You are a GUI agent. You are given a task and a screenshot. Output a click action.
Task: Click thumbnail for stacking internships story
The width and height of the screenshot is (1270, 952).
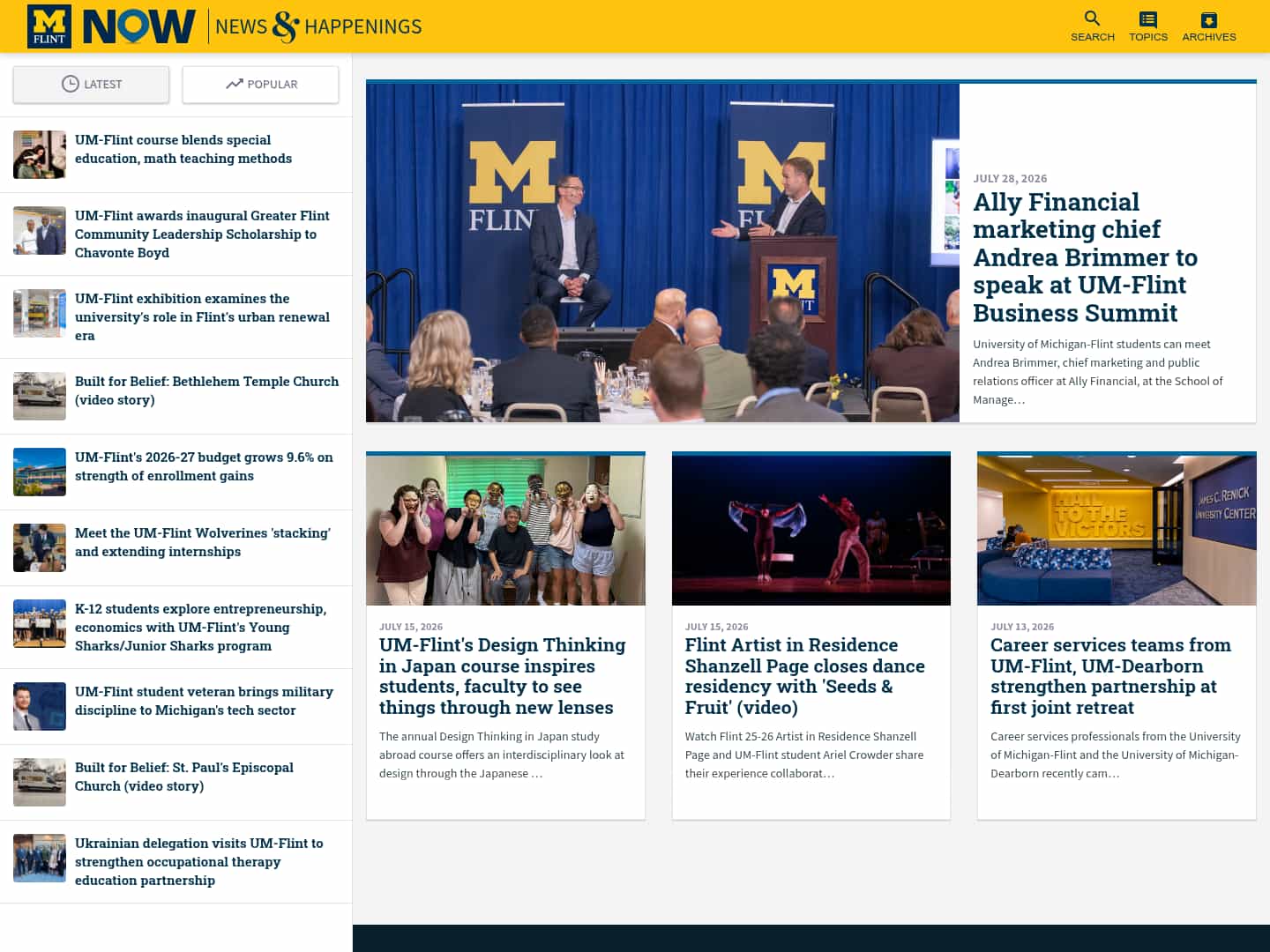(40, 547)
